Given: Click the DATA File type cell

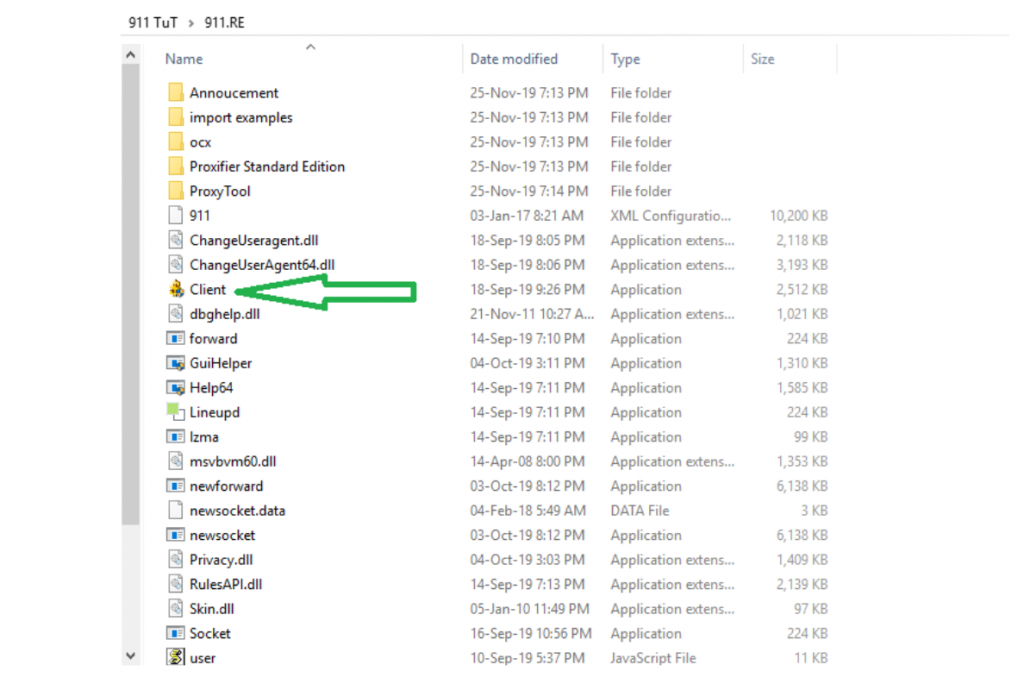Looking at the screenshot, I should coord(639,510).
